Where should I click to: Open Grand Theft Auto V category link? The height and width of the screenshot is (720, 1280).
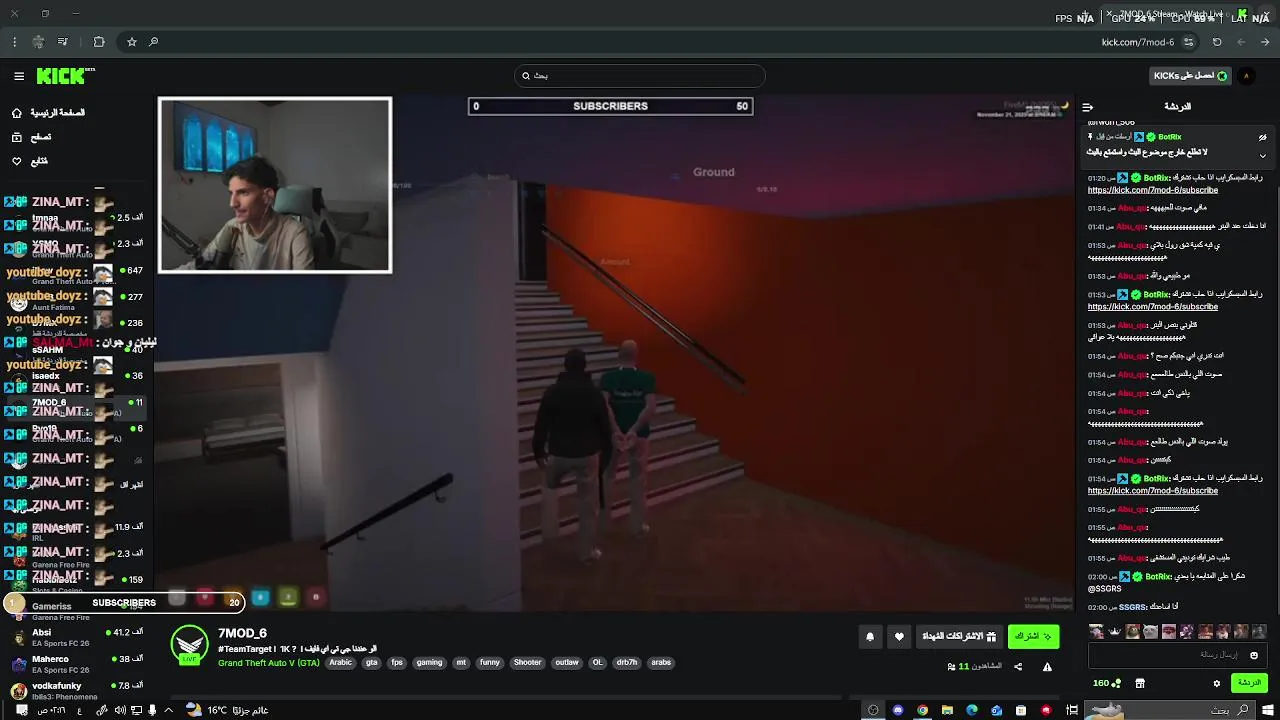[x=268, y=662]
